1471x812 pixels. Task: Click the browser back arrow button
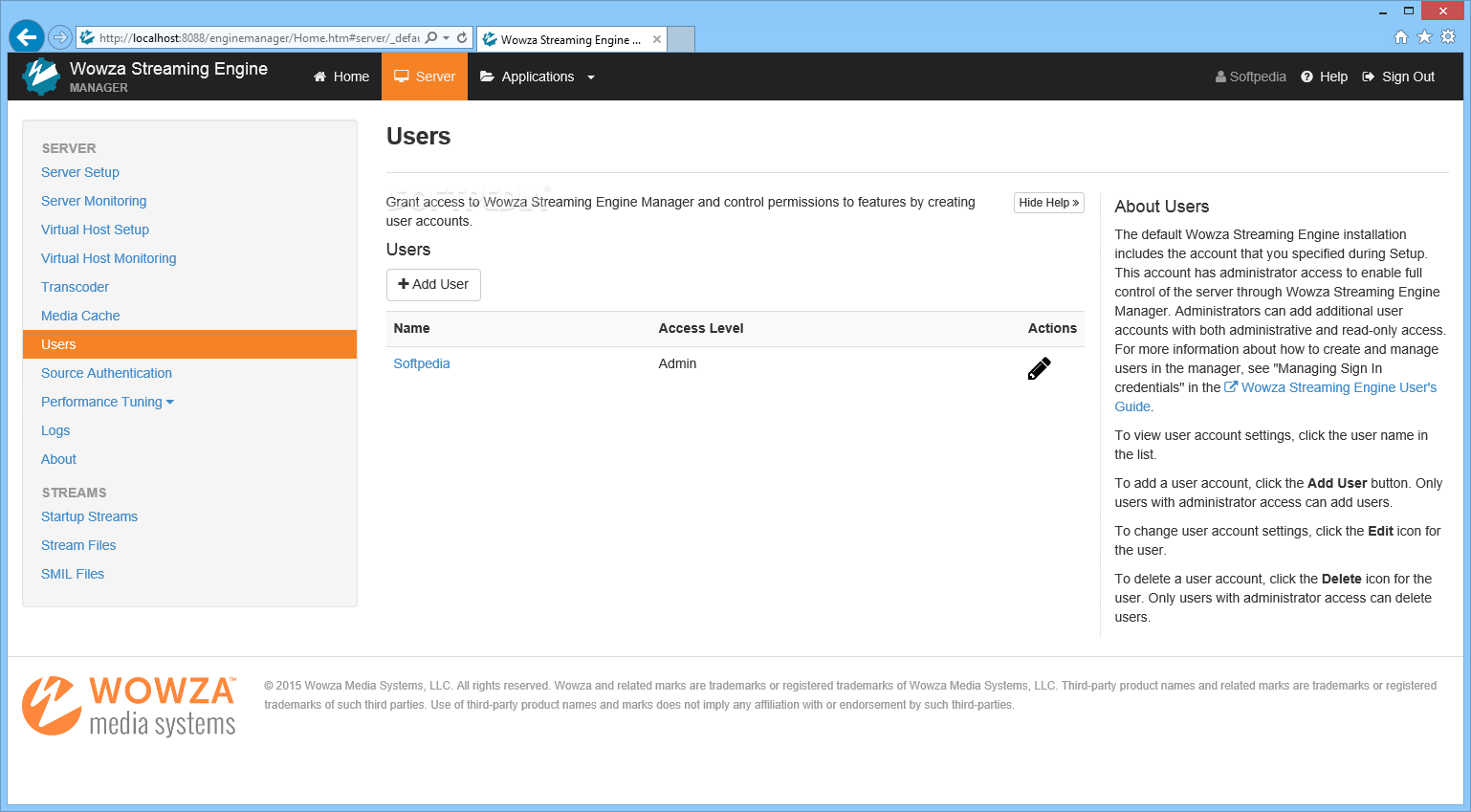(27, 37)
